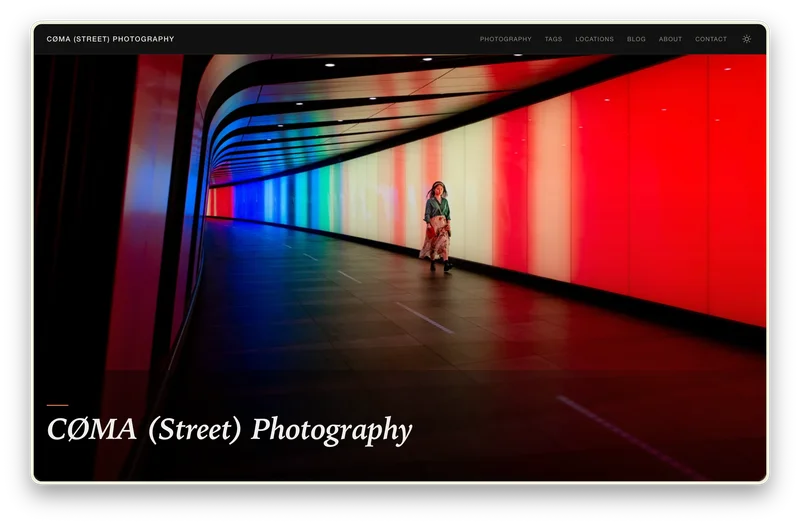
Task: Toggle the light/dark theme sun icon
Action: point(746,39)
